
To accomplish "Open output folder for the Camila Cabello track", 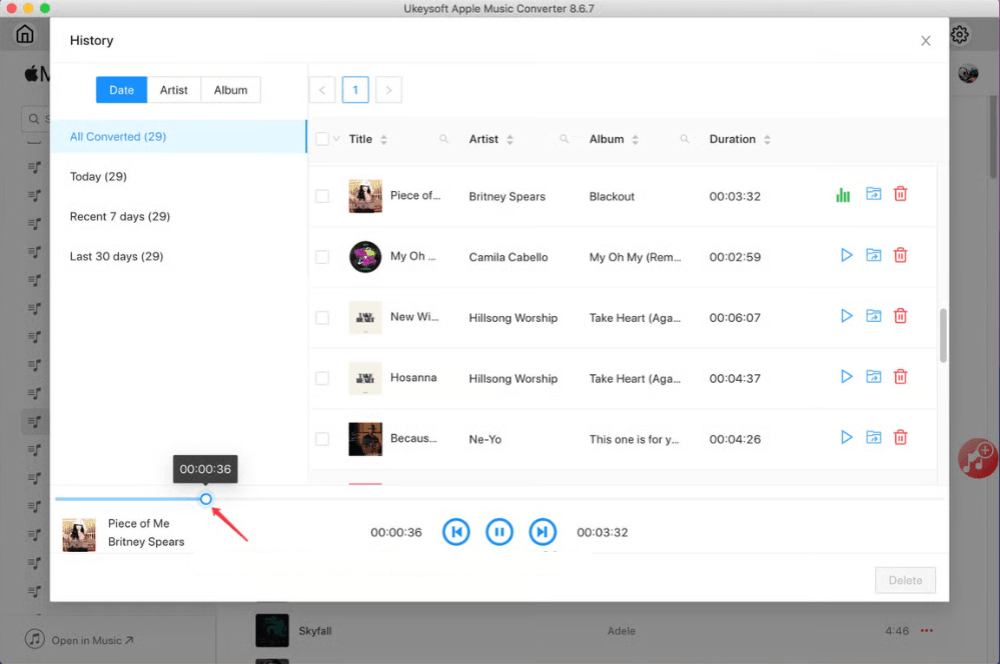I will [873, 255].
